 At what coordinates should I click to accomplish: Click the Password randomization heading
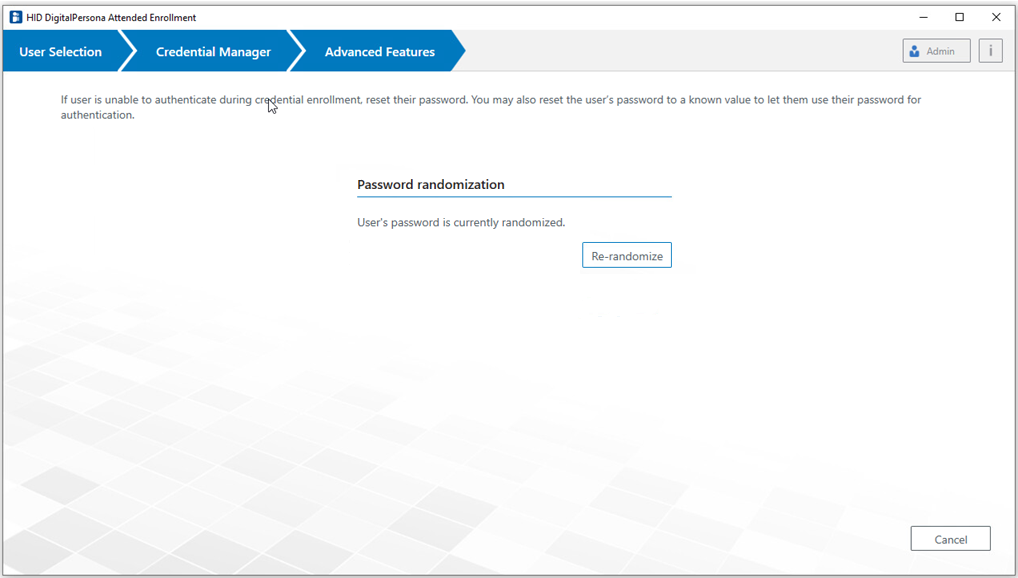click(x=430, y=185)
